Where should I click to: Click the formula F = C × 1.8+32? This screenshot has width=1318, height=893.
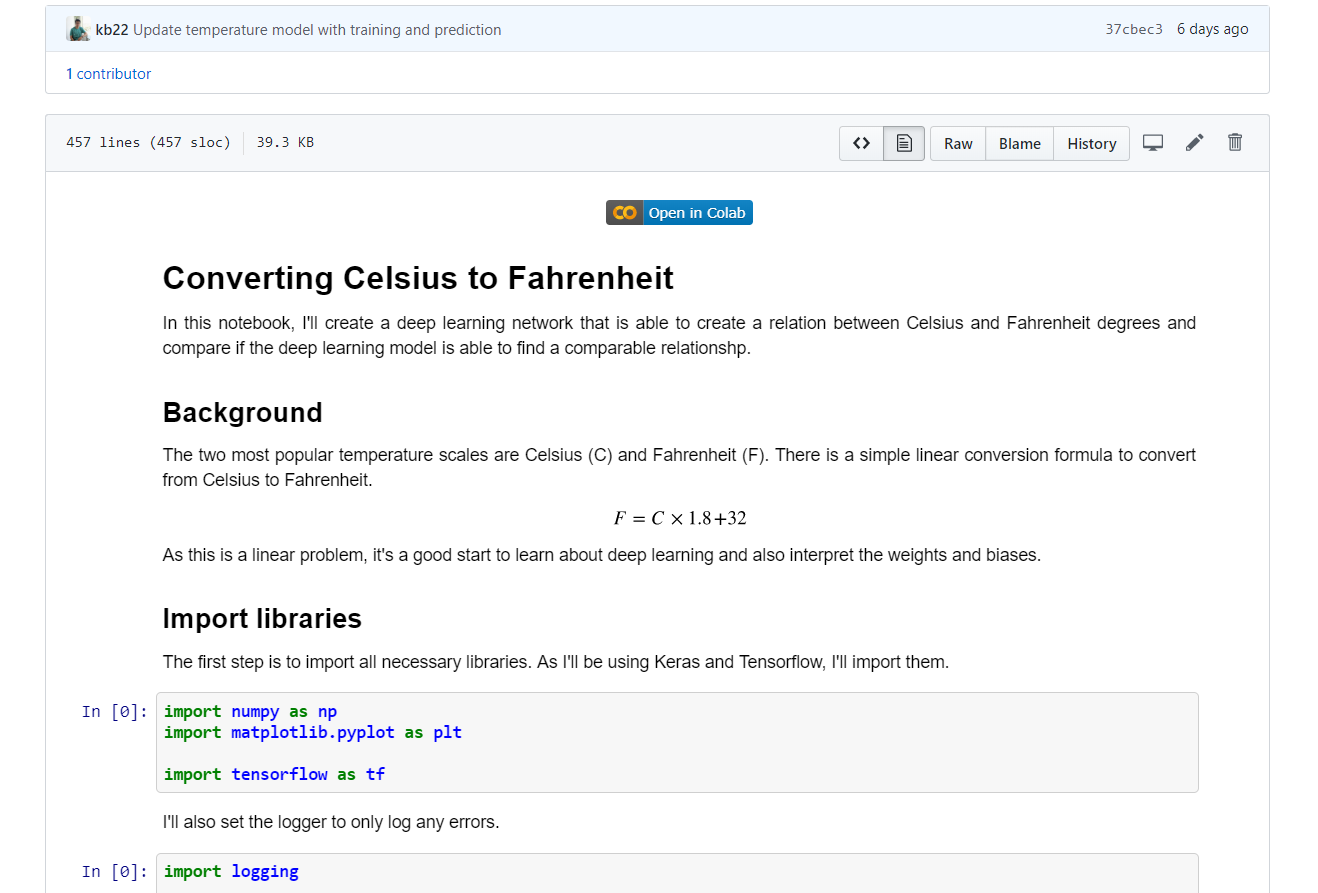click(680, 518)
